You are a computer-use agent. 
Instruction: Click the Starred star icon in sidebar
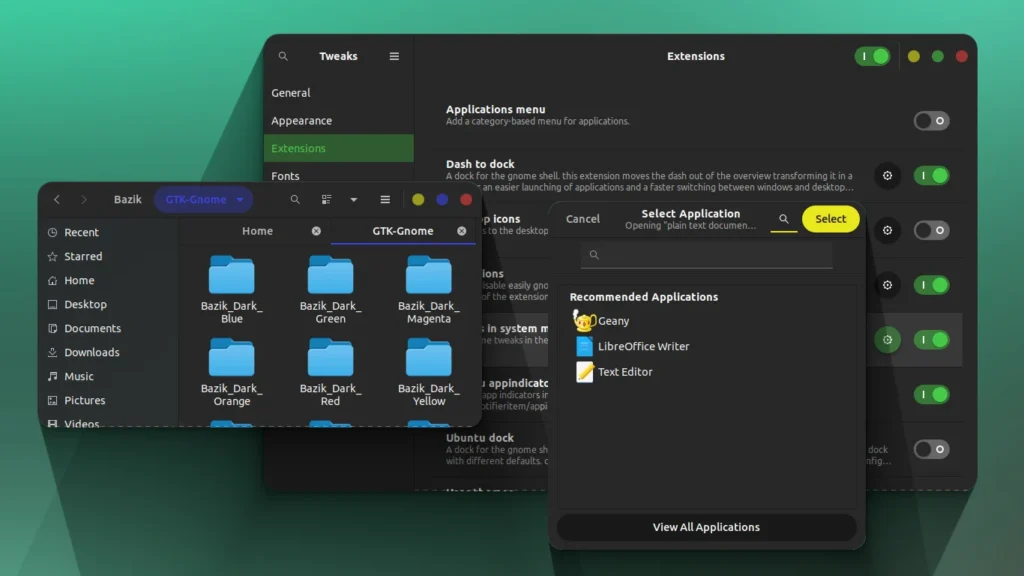pos(52,257)
